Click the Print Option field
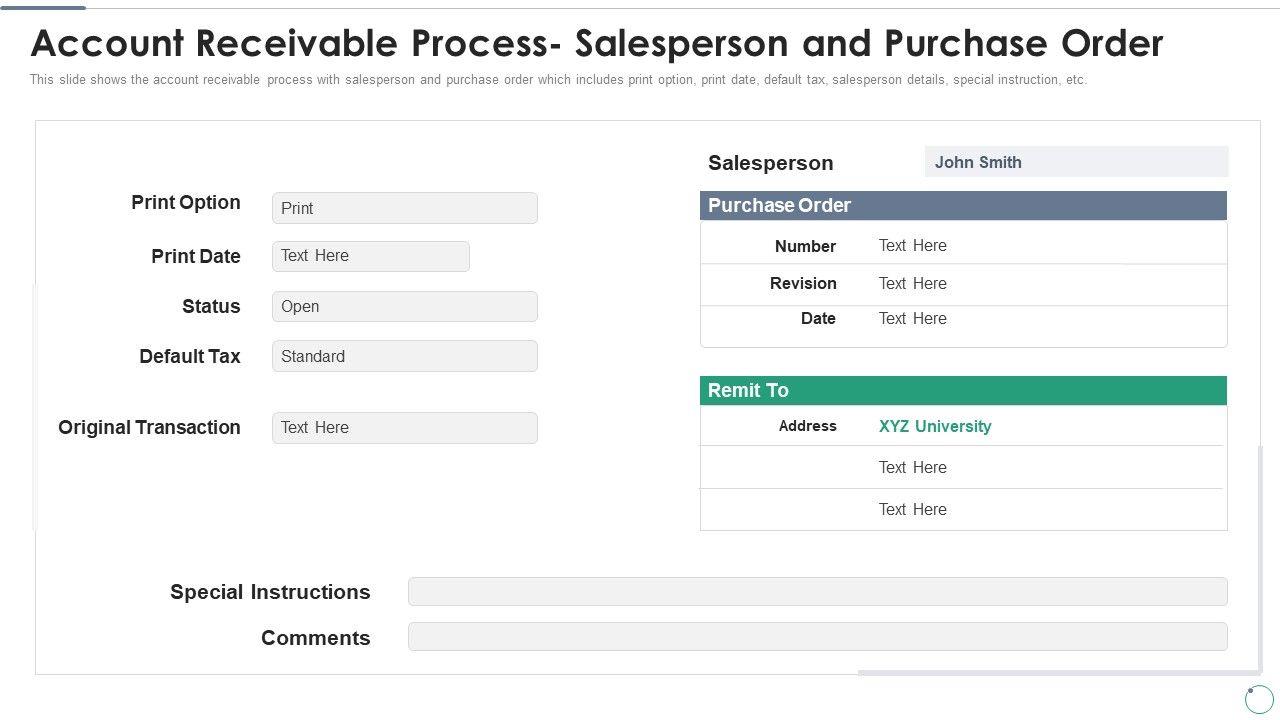Image resolution: width=1280 pixels, height=720 pixels. pyautogui.click(x=404, y=208)
